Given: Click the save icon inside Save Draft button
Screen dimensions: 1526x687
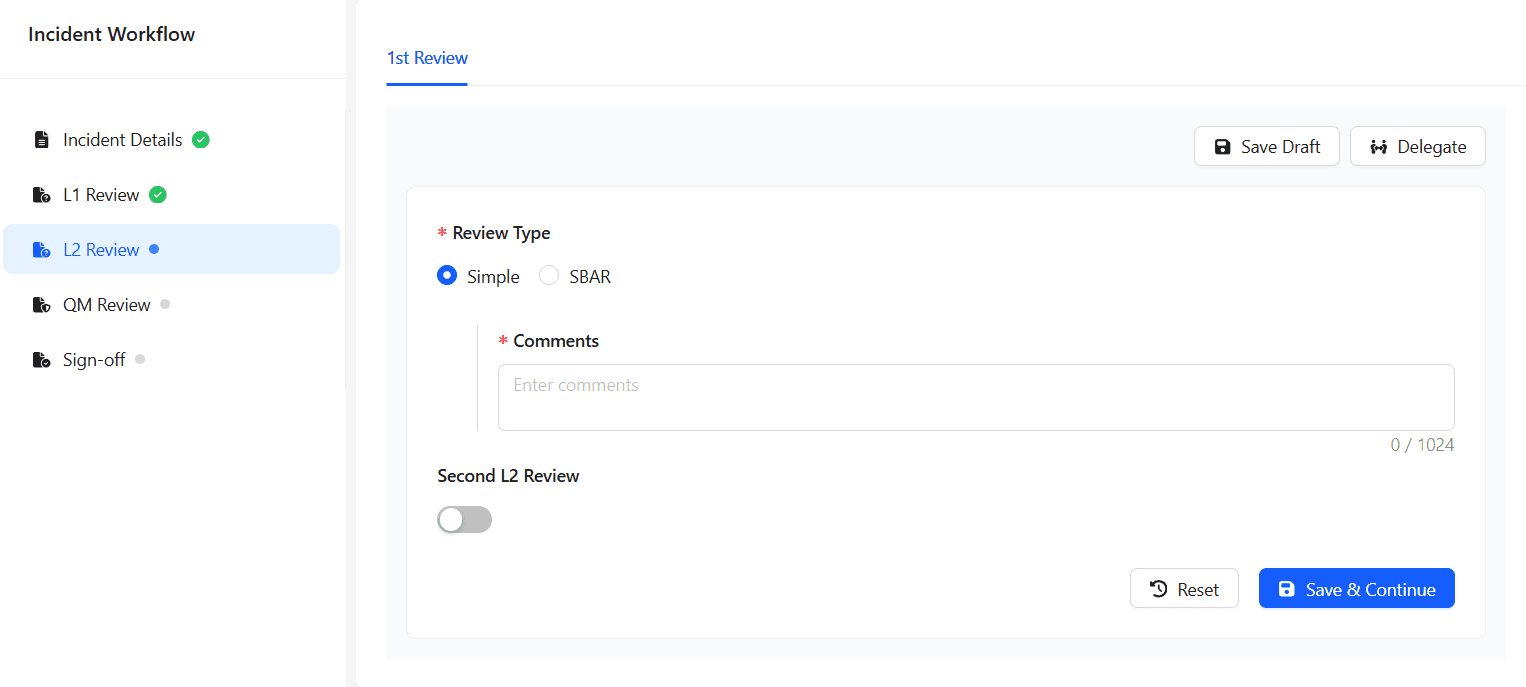Looking at the screenshot, I should pos(1222,146).
